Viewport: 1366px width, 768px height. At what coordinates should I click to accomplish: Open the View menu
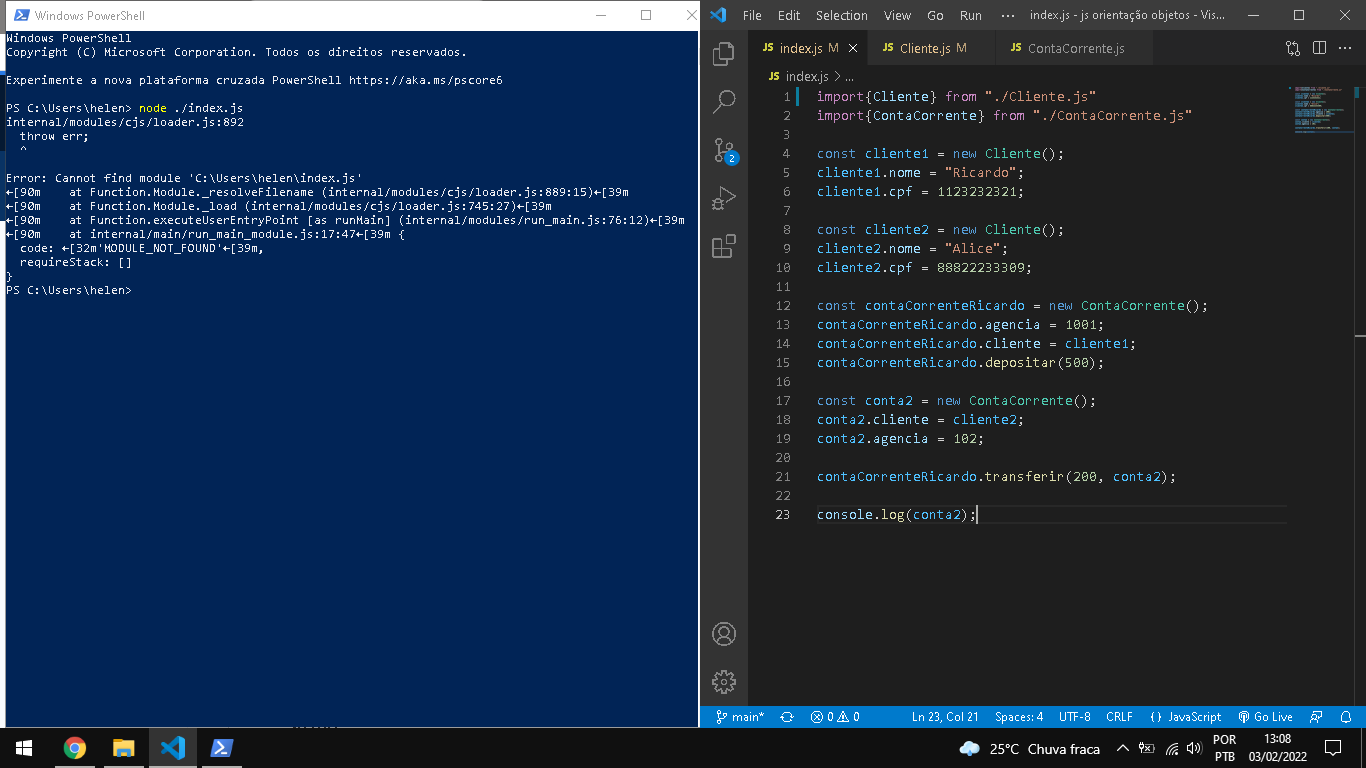coord(897,15)
